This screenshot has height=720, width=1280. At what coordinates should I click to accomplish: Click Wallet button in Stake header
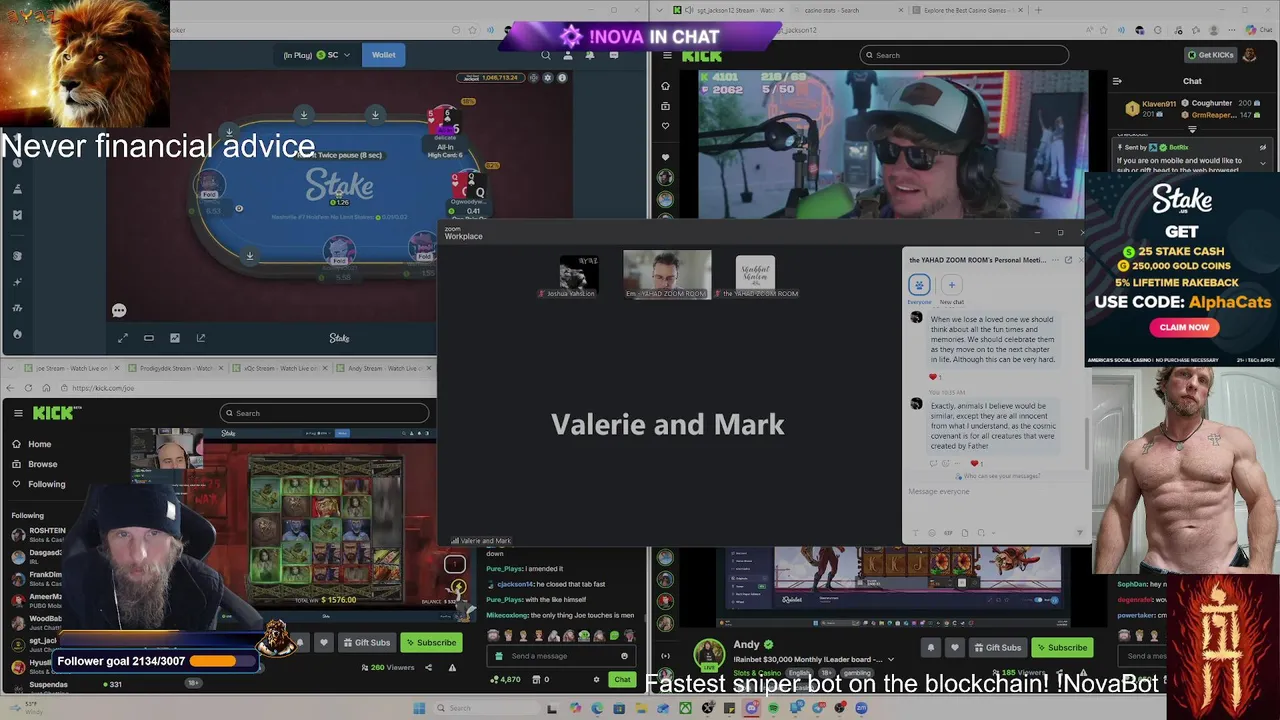[x=384, y=55]
